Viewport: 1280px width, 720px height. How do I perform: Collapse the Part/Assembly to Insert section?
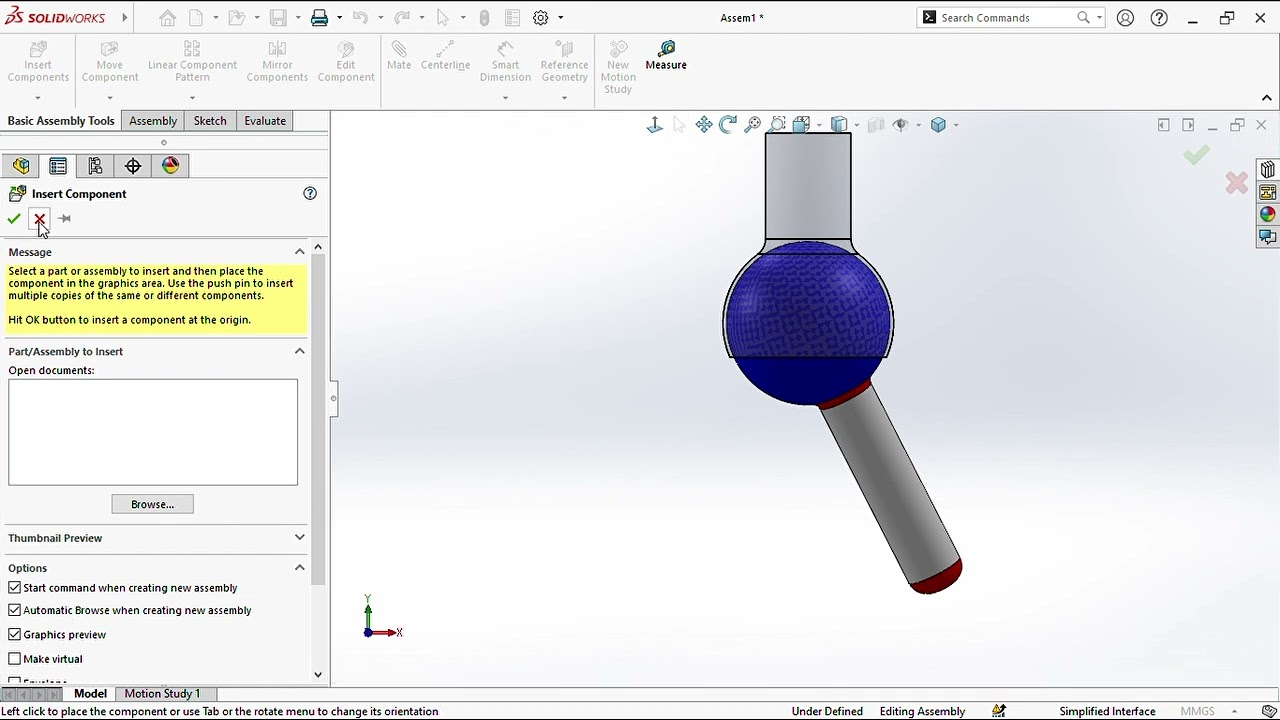[299, 351]
